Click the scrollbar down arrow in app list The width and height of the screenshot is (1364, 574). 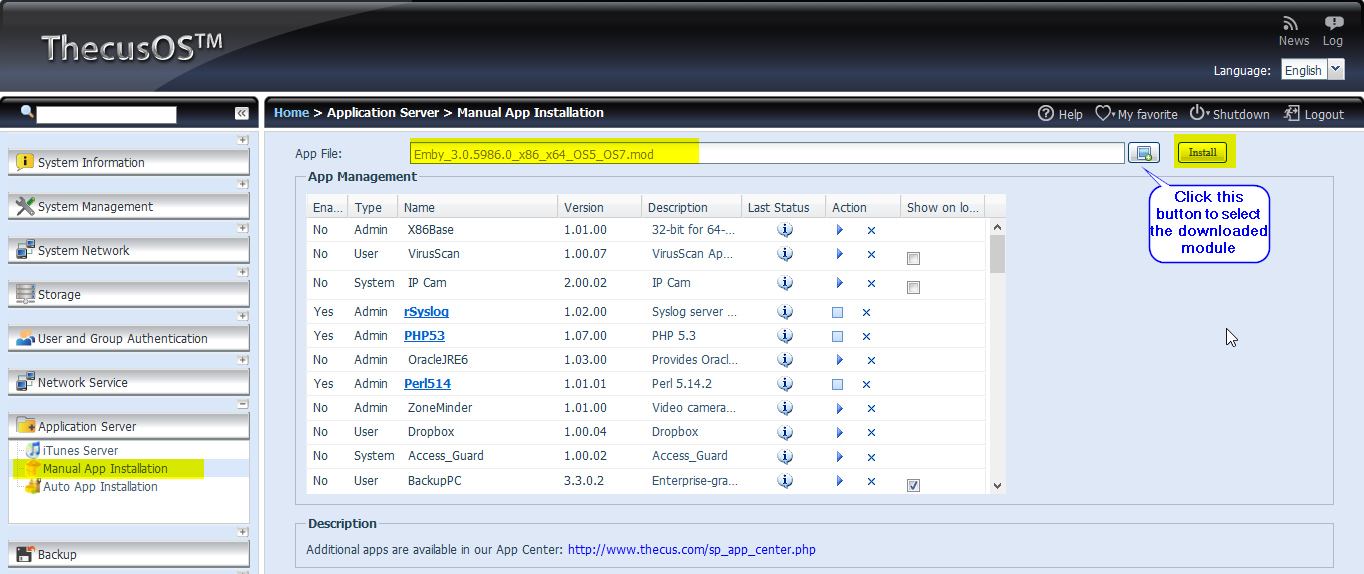[996, 485]
